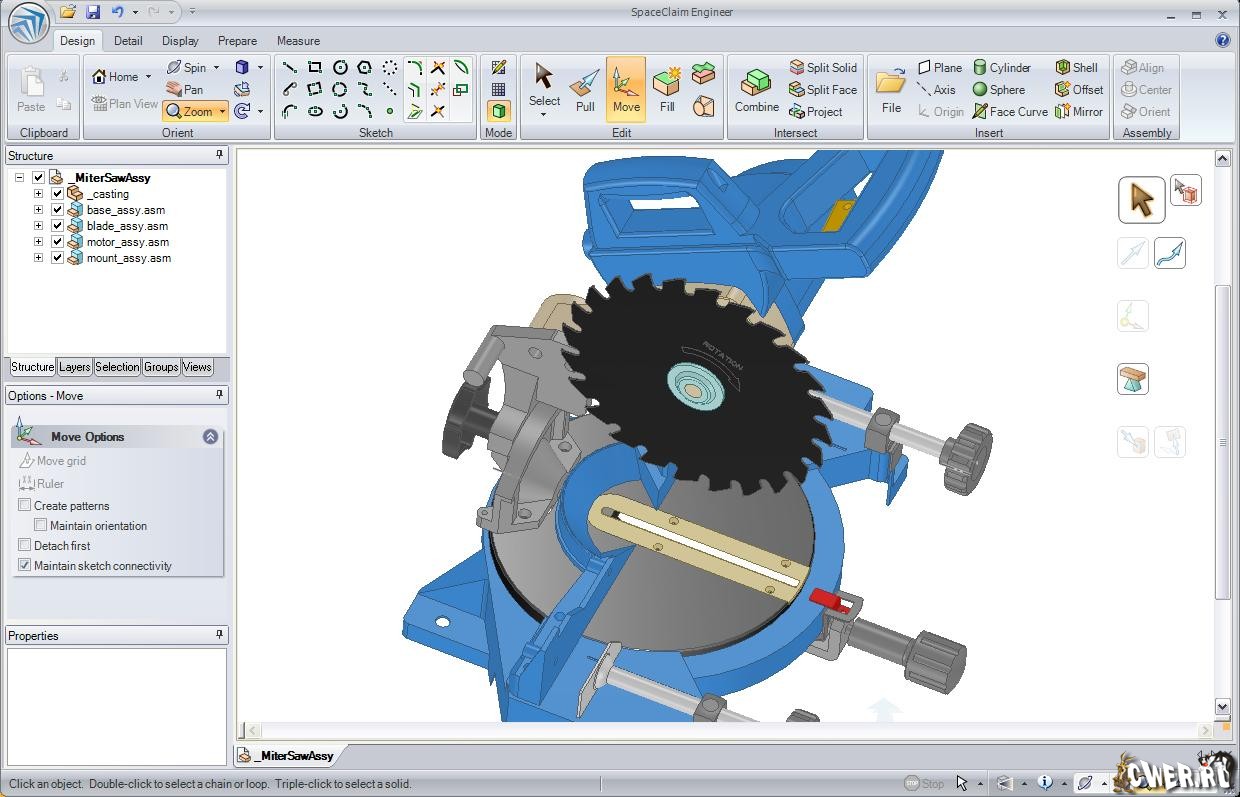Switch to the Detail ribbon tab
Image resolution: width=1240 pixels, height=797 pixels.
(x=128, y=41)
